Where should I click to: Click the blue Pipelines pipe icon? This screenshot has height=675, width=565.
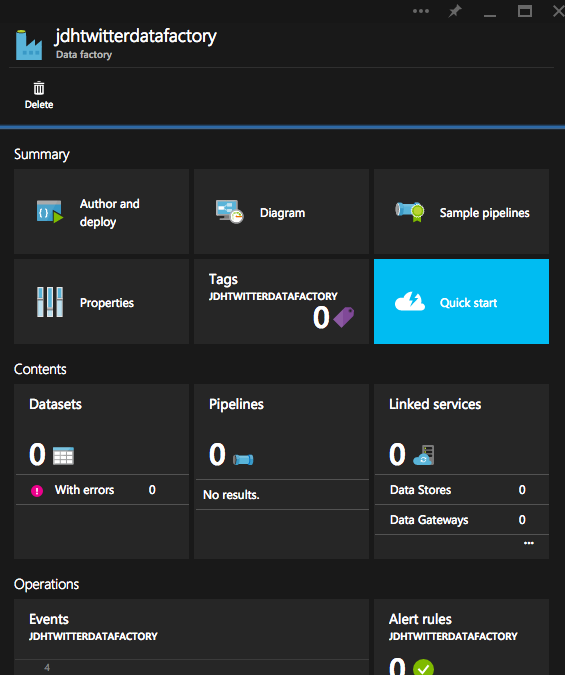tap(243, 460)
